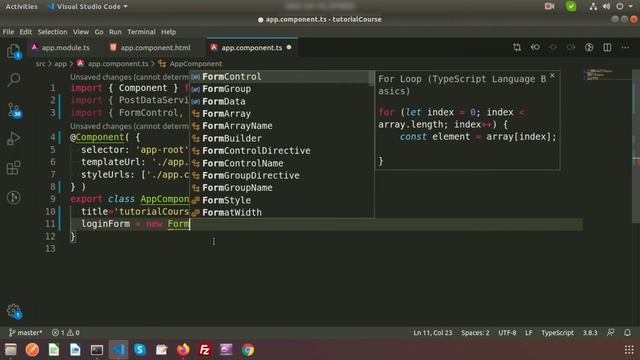Open the Source Control view
Viewport: 640px width, 360px height.
(x=14, y=110)
